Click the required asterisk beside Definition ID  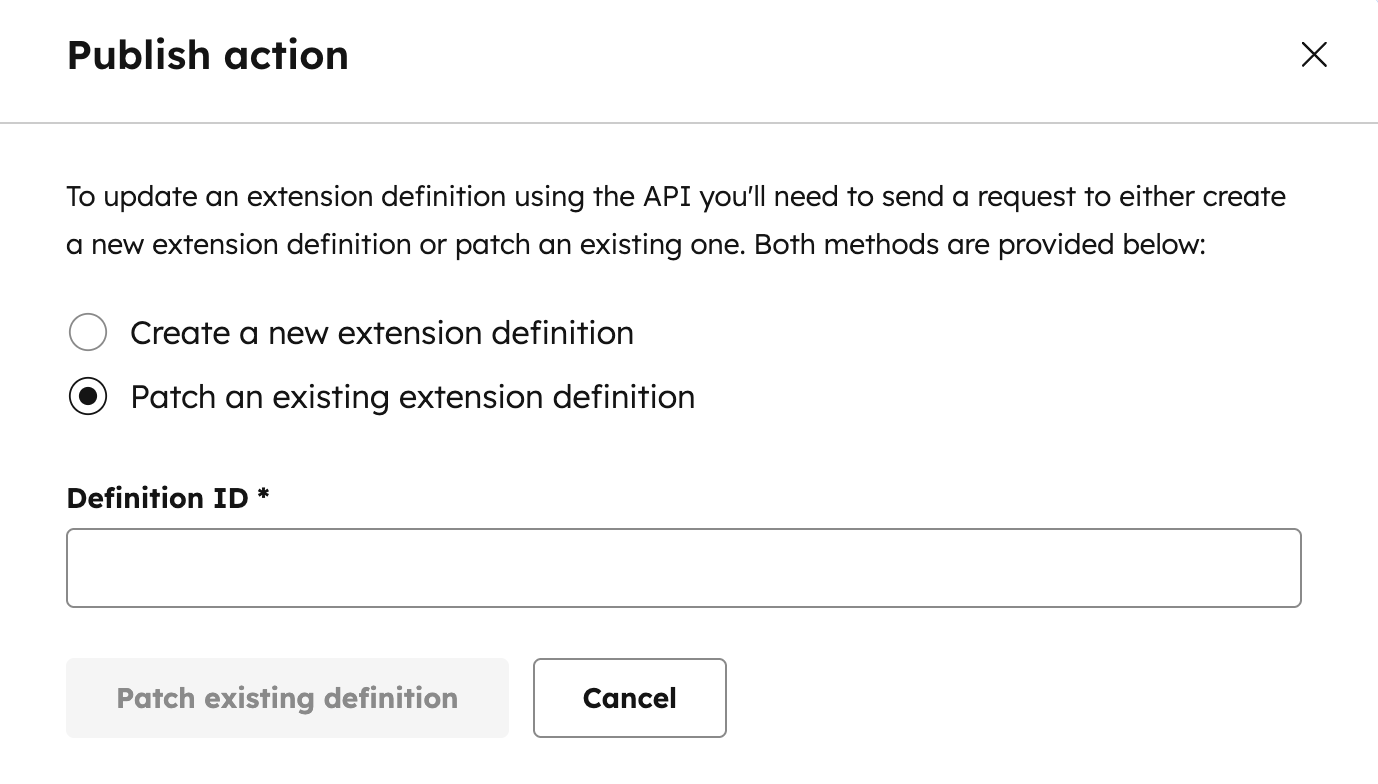(x=263, y=496)
